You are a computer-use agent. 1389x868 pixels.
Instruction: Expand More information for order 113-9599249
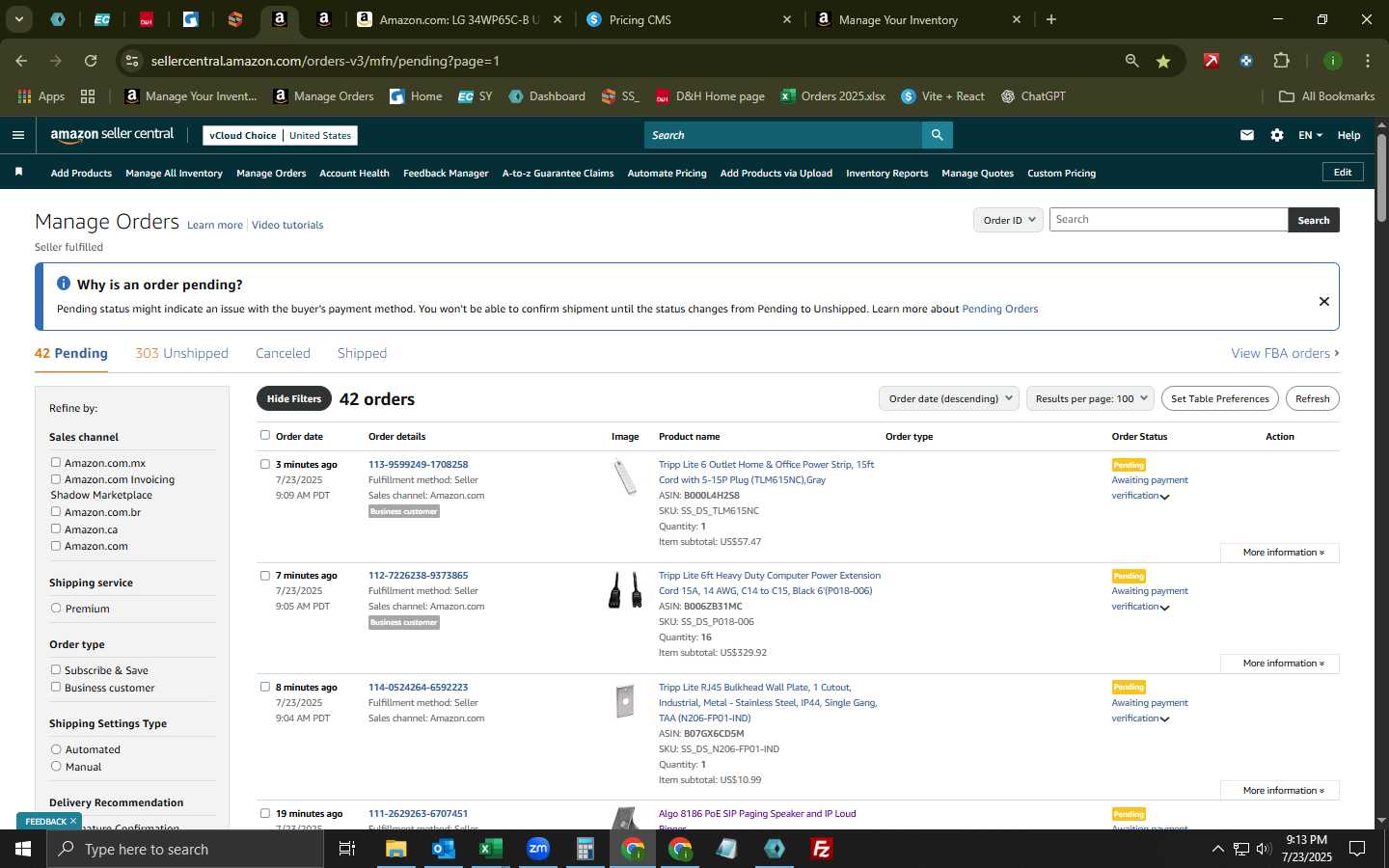click(x=1279, y=553)
